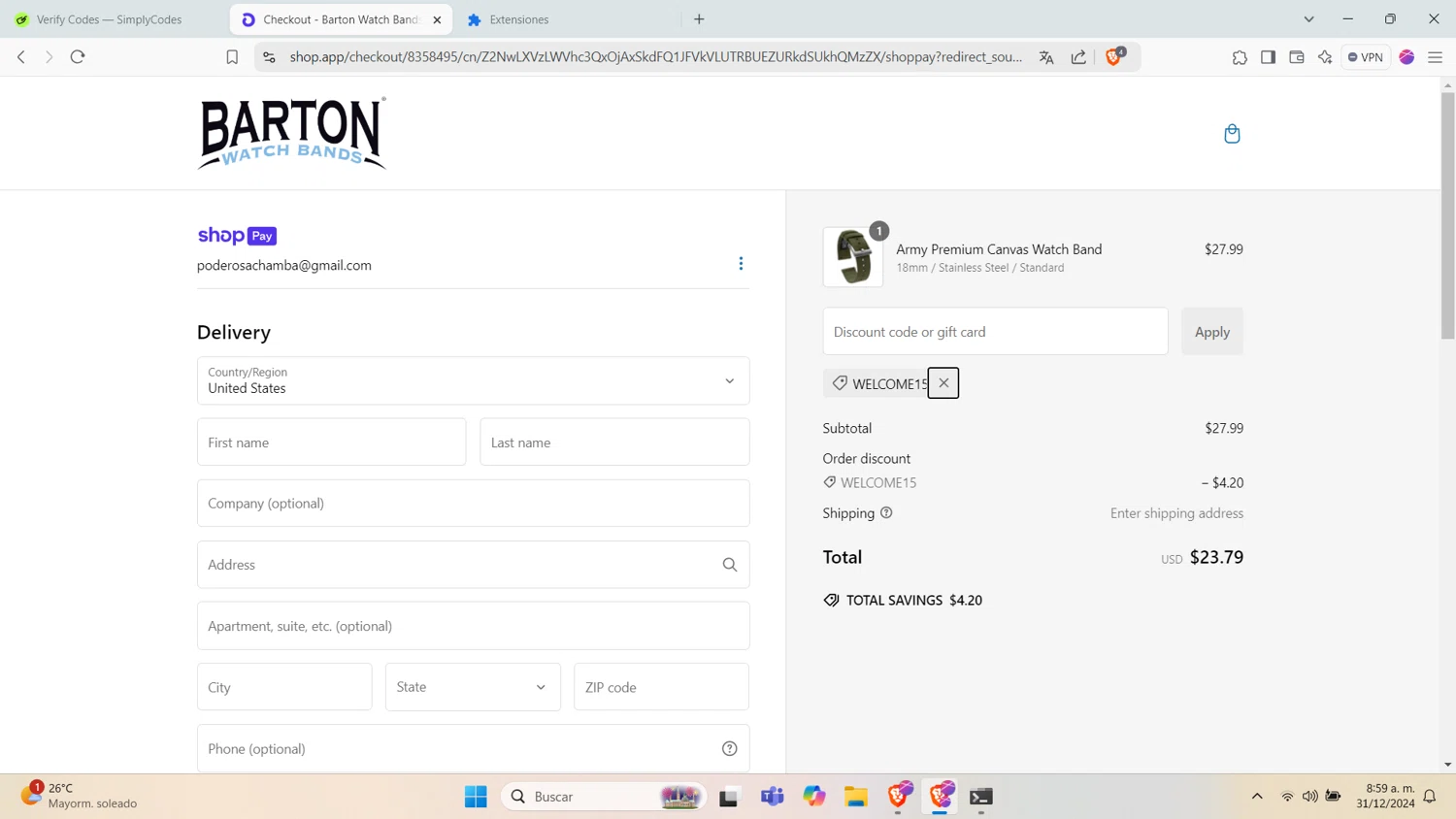Image resolution: width=1456 pixels, height=819 pixels.
Task: Click the Army Canvas Watch Band thumbnail
Action: coord(853,257)
